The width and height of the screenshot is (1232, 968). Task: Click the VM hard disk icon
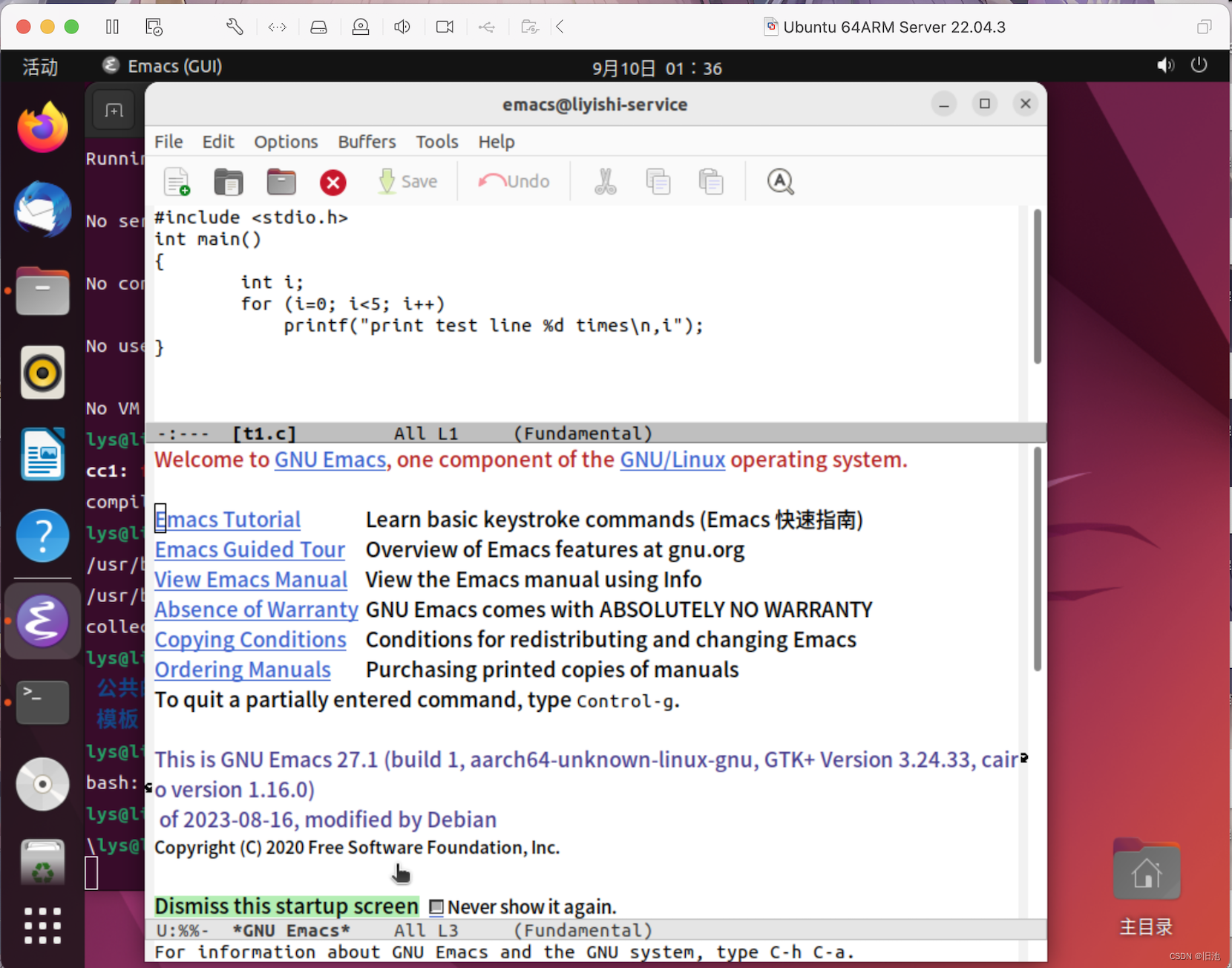click(x=318, y=27)
